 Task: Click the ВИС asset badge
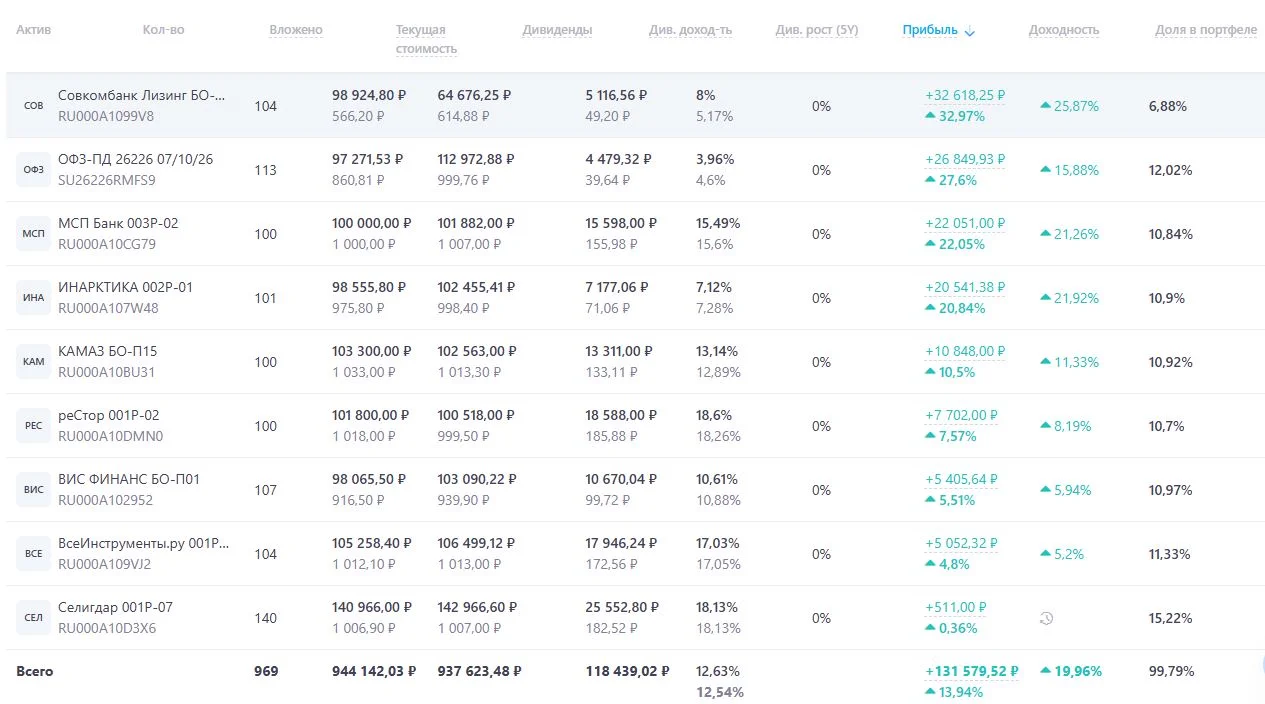coord(33,490)
